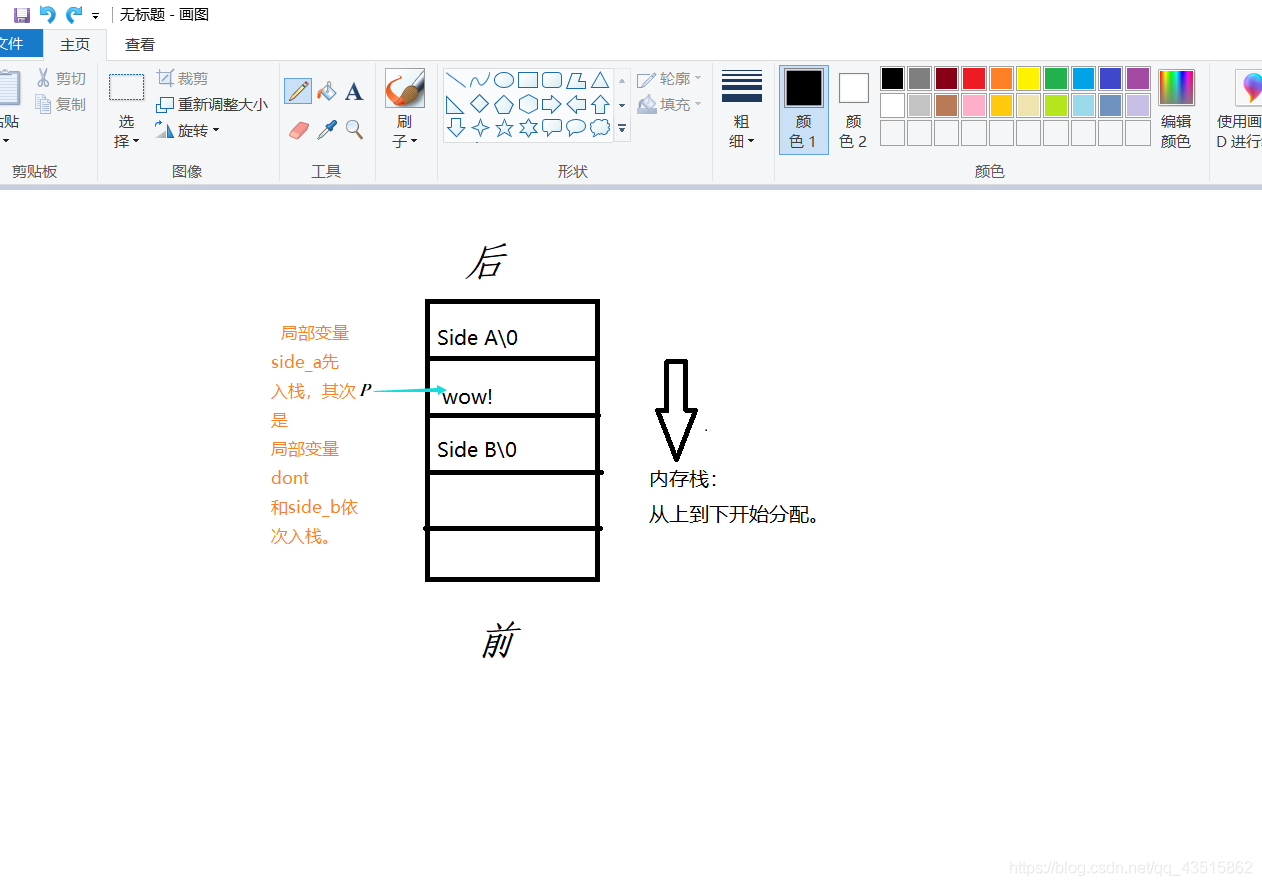Image resolution: width=1262 pixels, height=886 pixels.
Task: Open the 填充 (Fill) dropdown
Action: (x=670, y=104)
